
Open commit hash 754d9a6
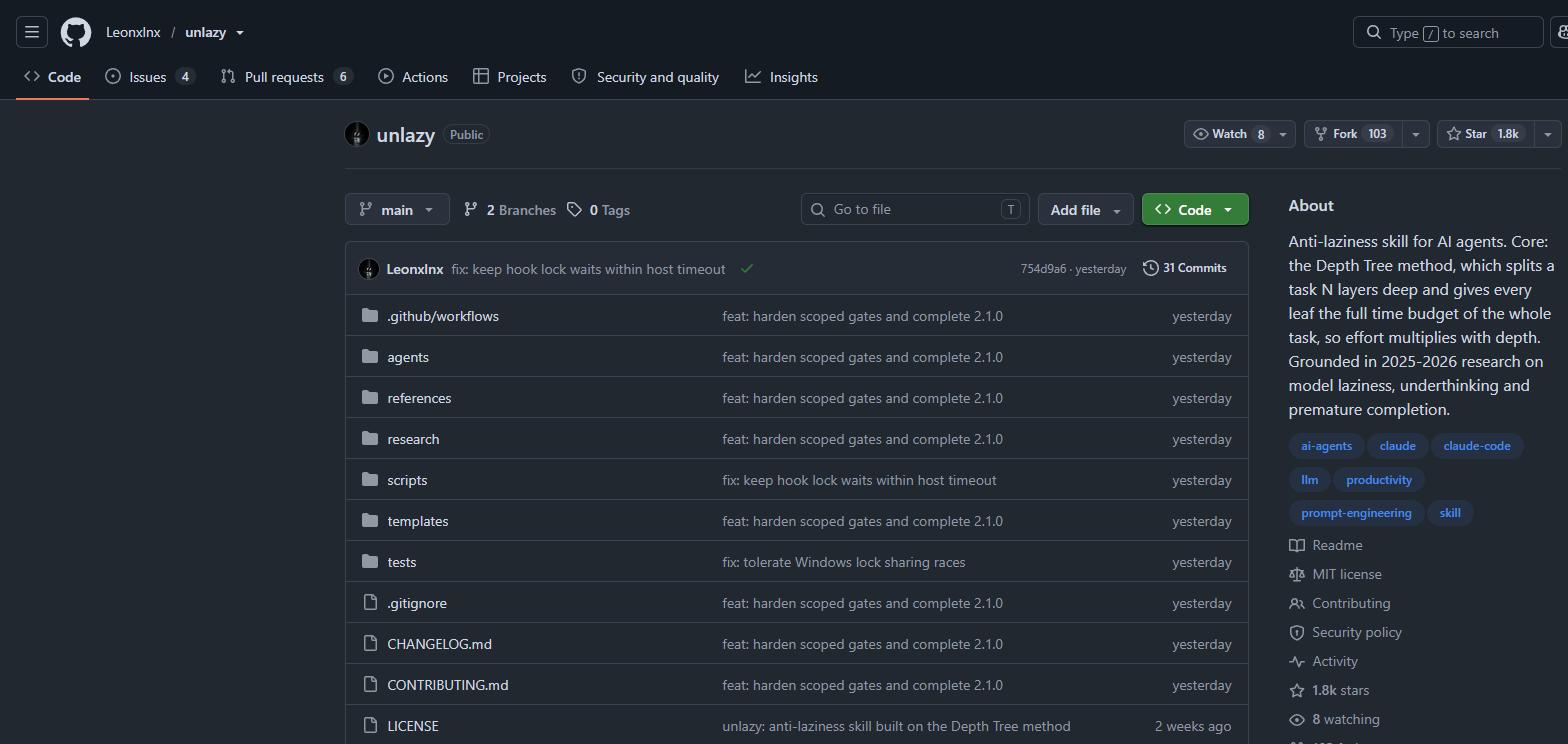[1043, 269]
